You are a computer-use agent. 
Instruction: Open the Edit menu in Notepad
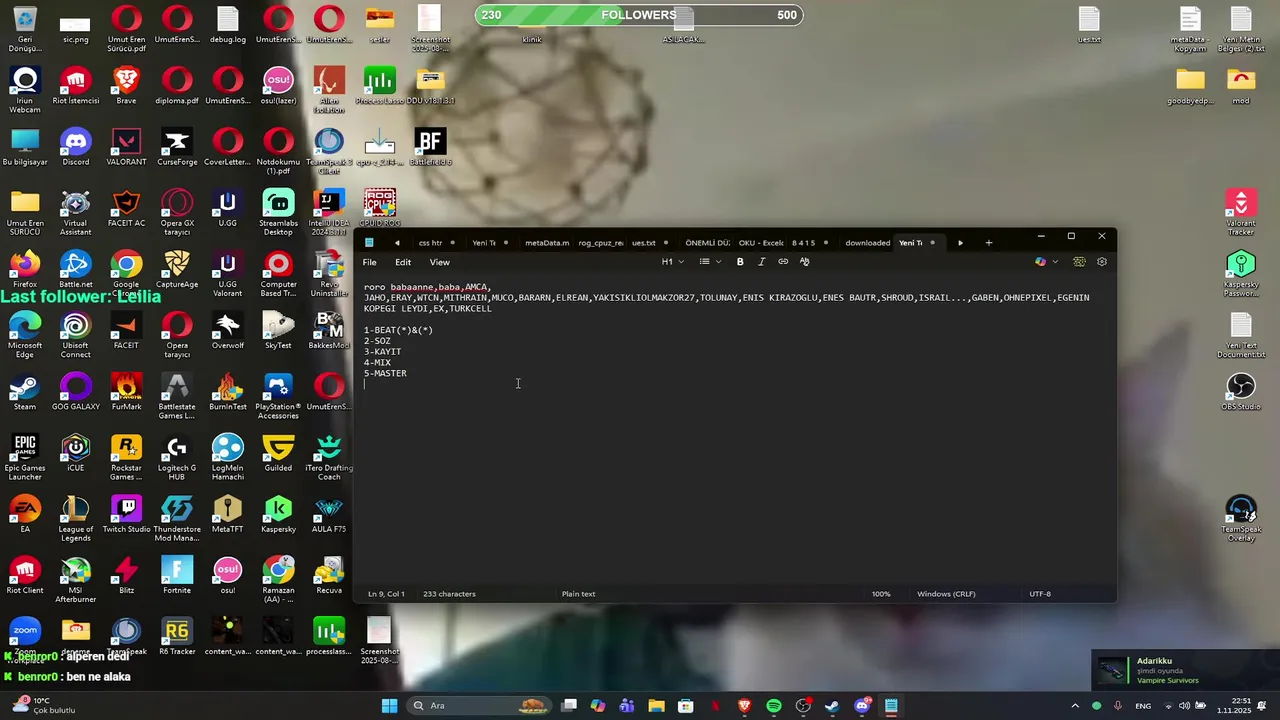point(403,262)
